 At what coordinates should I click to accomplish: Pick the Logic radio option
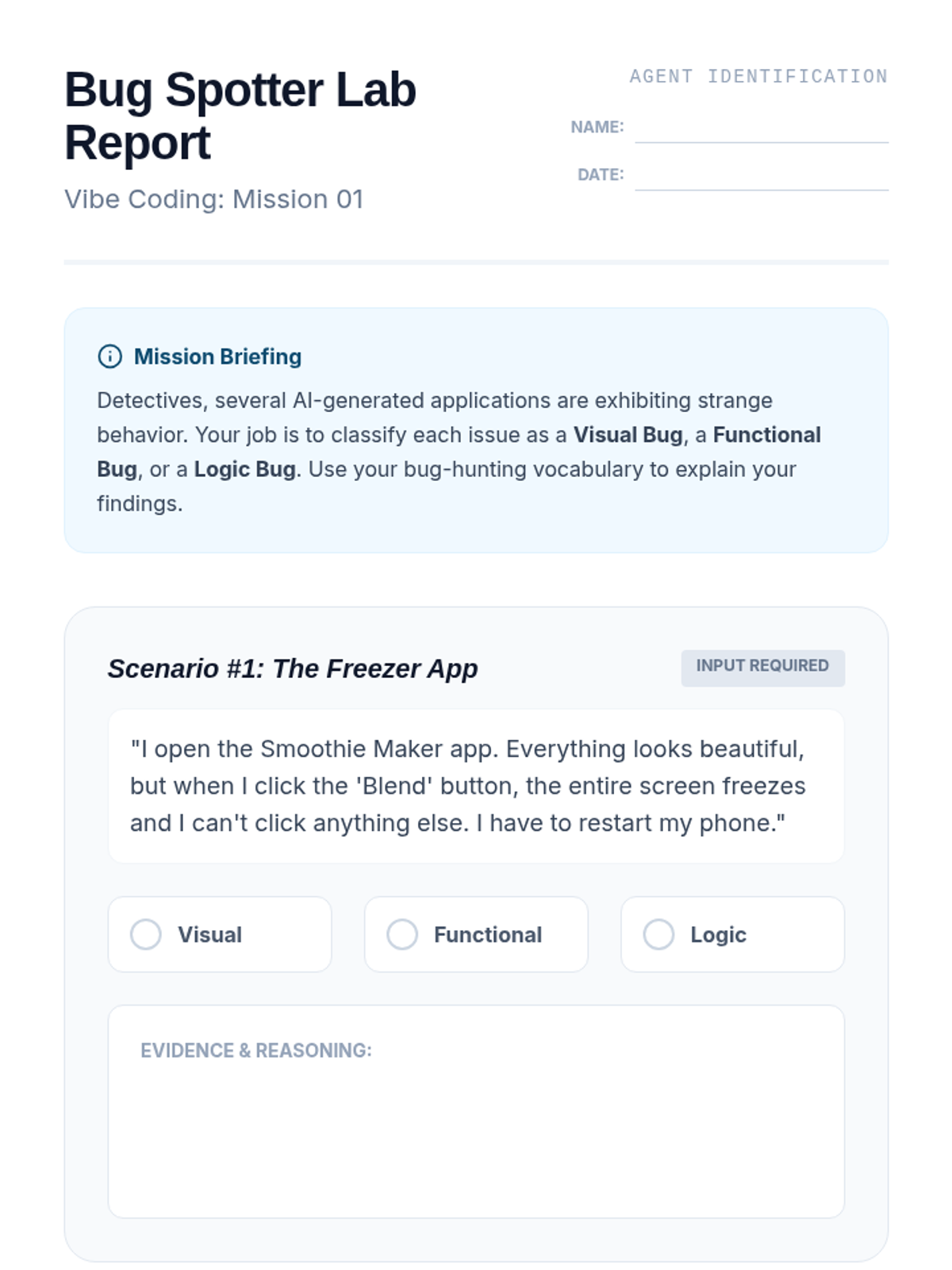[658, 934]
